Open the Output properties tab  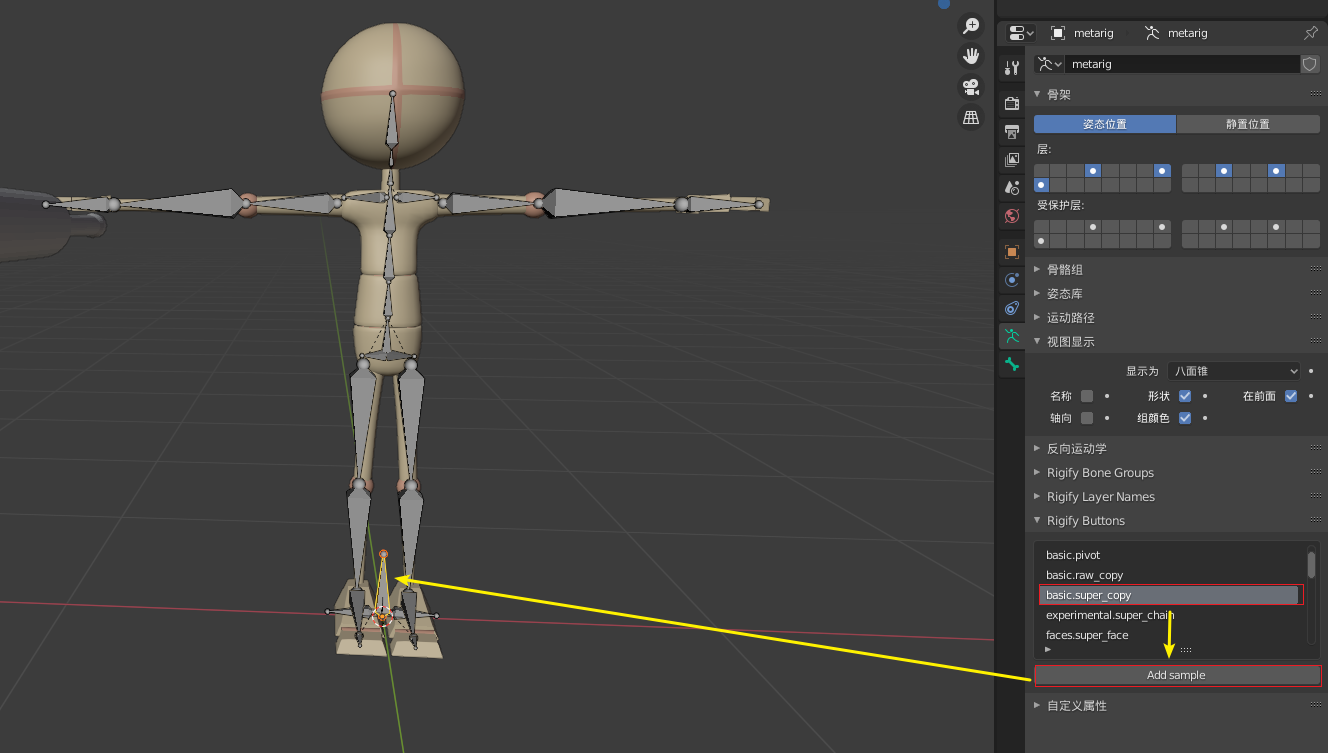(1012, 131)
